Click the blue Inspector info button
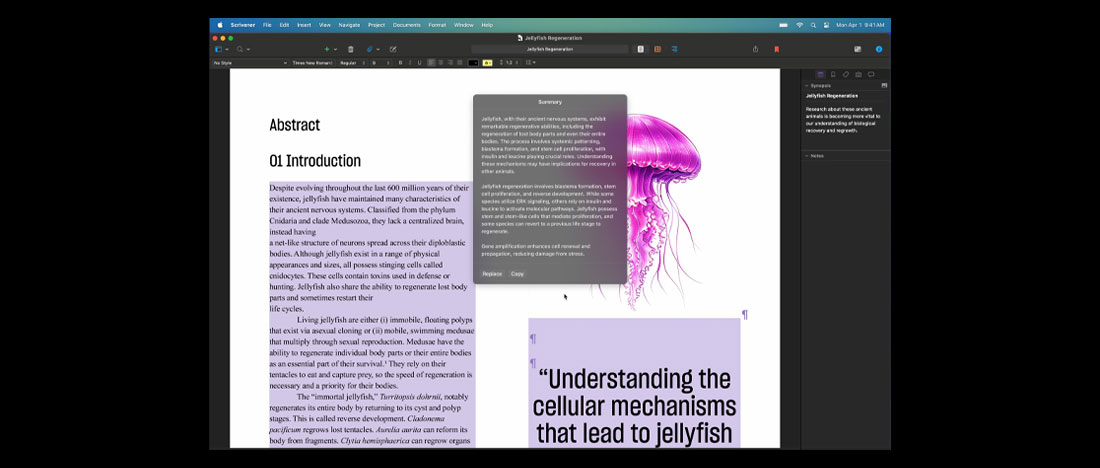 tap(879, 49)
